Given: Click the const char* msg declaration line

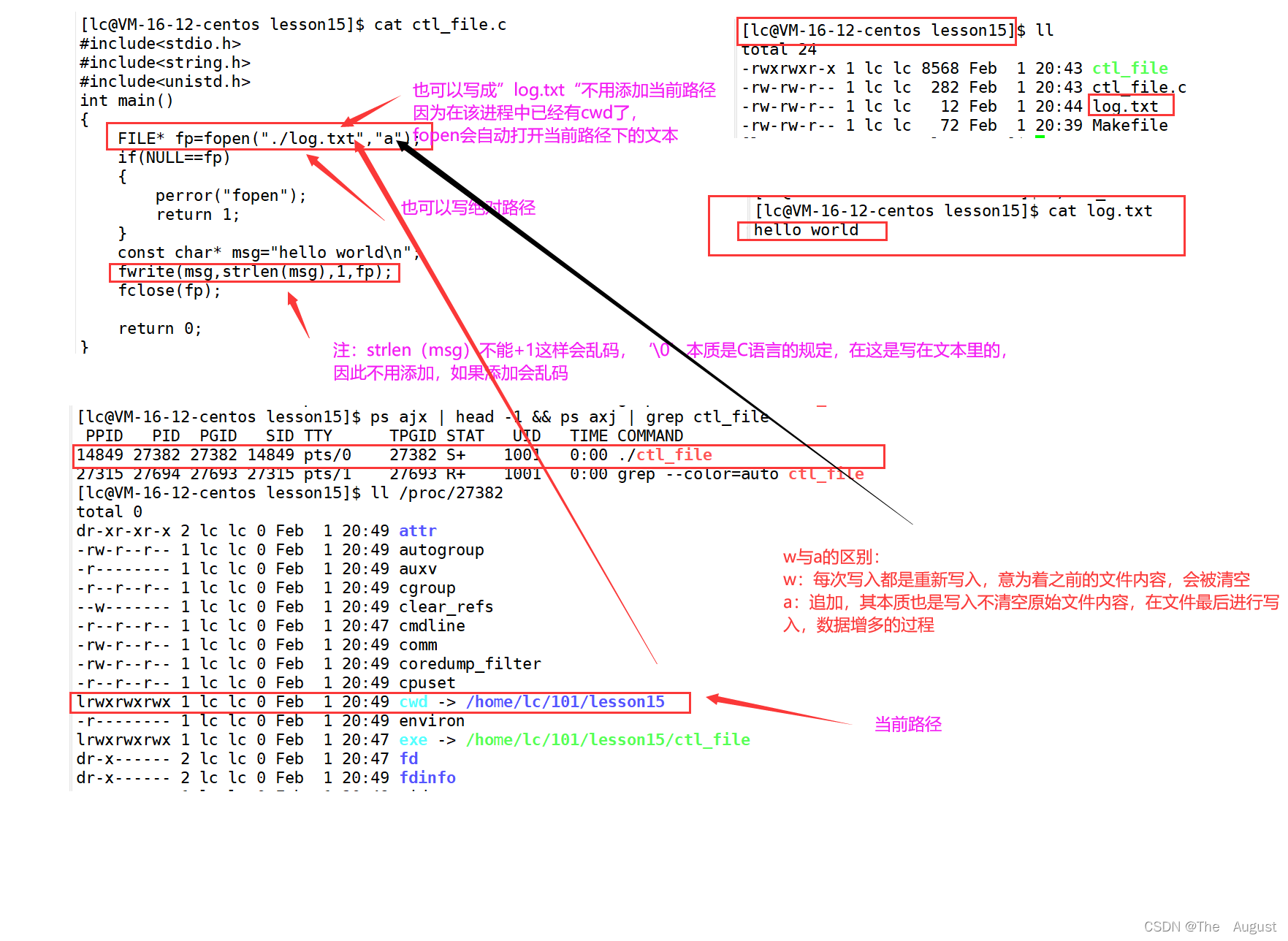Looking at the screenshot, I should 269,253.
